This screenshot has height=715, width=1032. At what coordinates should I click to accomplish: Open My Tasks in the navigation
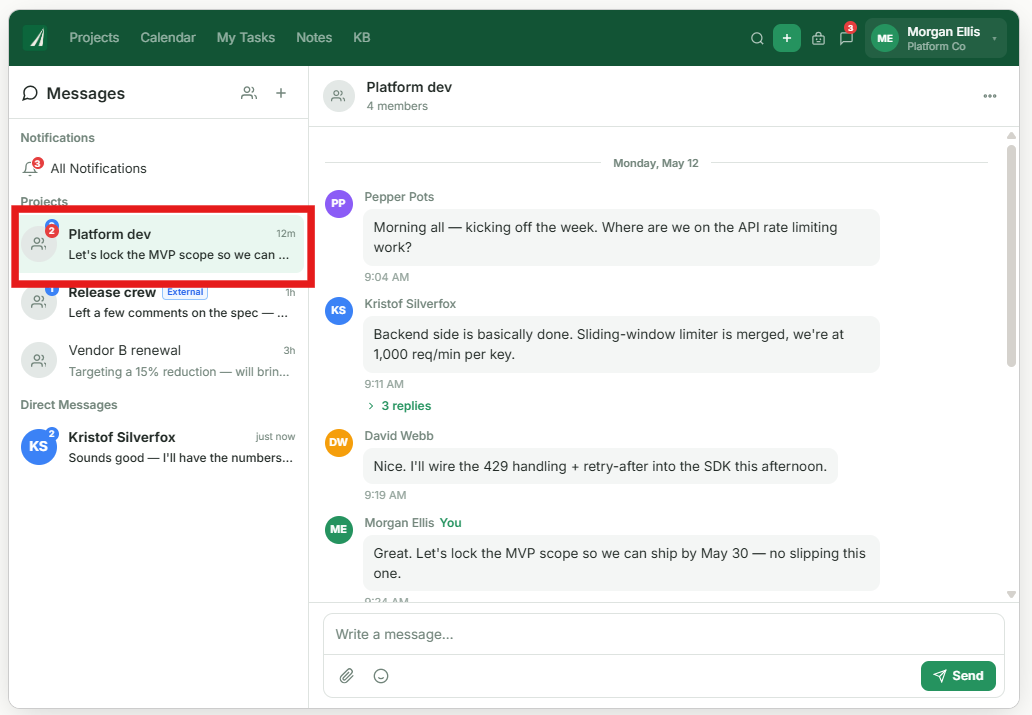click(x=246, y=38)
